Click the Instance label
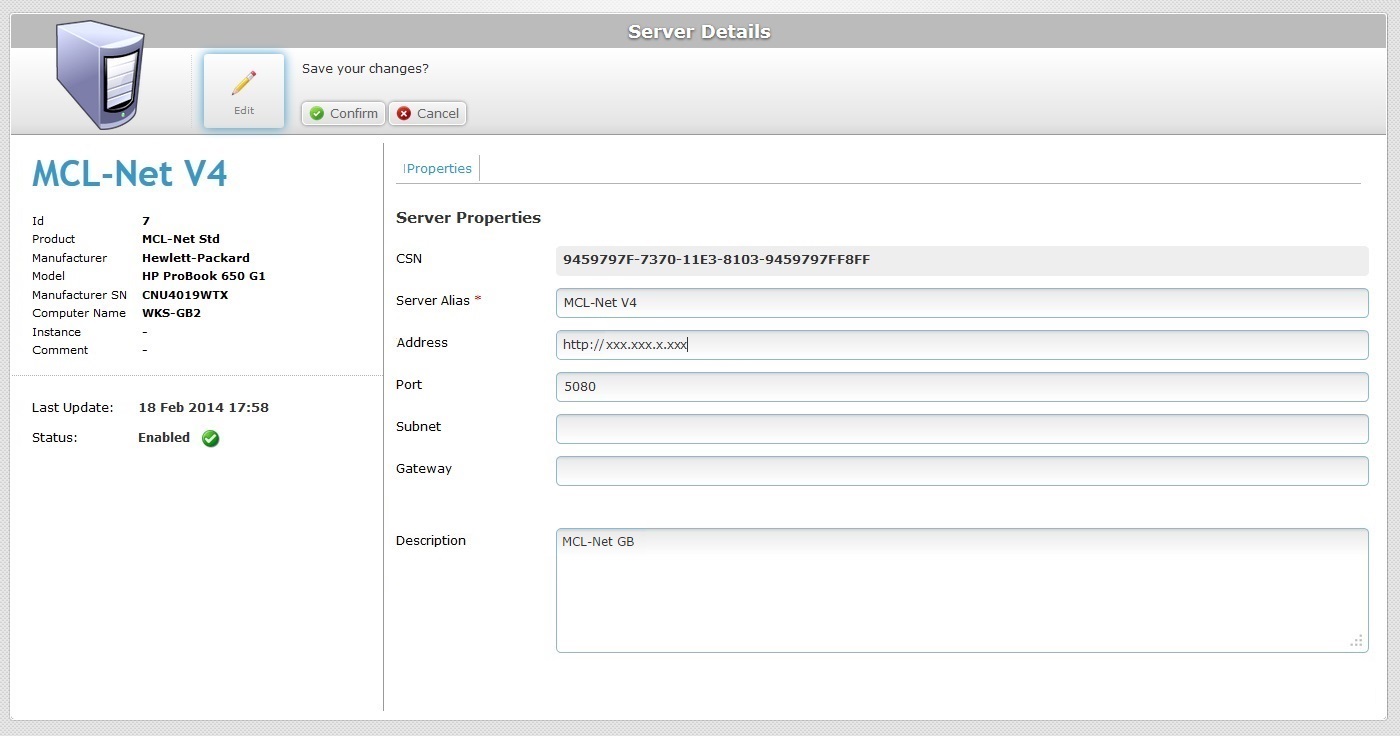This screenshot has width=1400, height=736. tap(56, 332)
